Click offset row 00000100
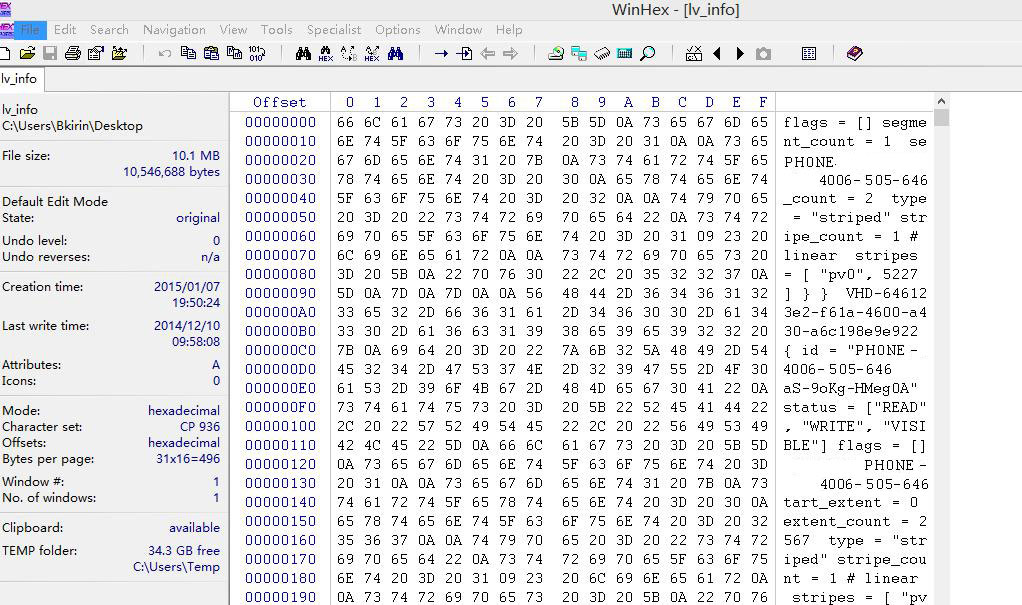 tap(280, 426)
